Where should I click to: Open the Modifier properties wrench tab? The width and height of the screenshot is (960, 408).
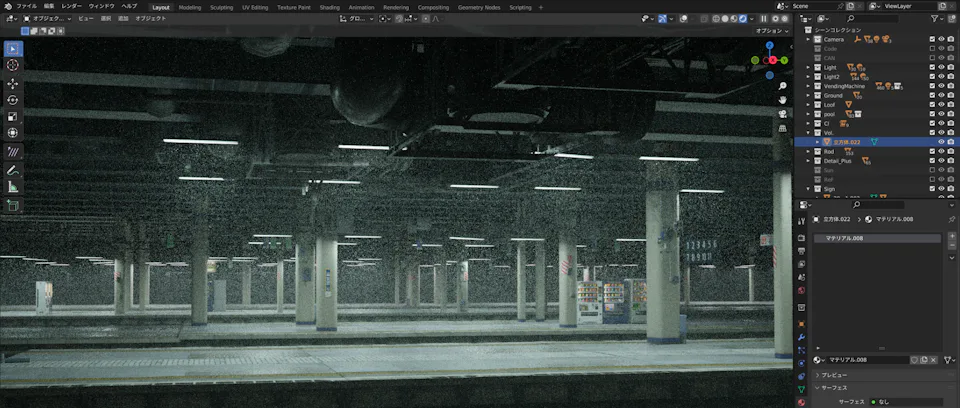point(802,337)
